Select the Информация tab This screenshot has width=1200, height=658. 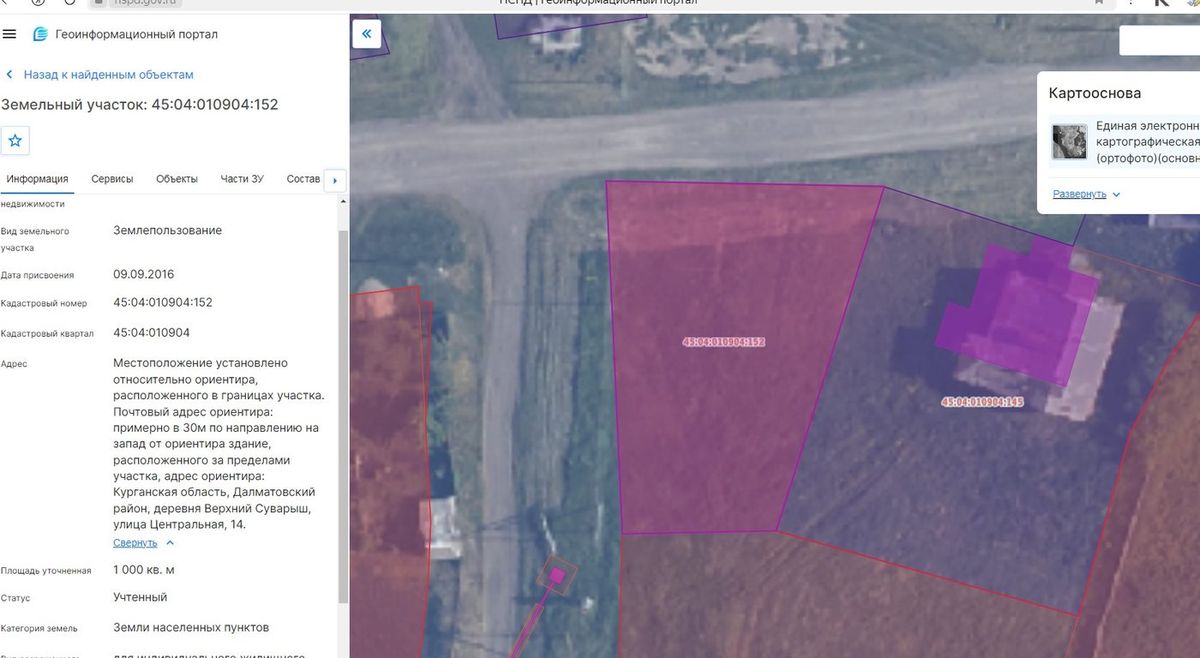37,179
